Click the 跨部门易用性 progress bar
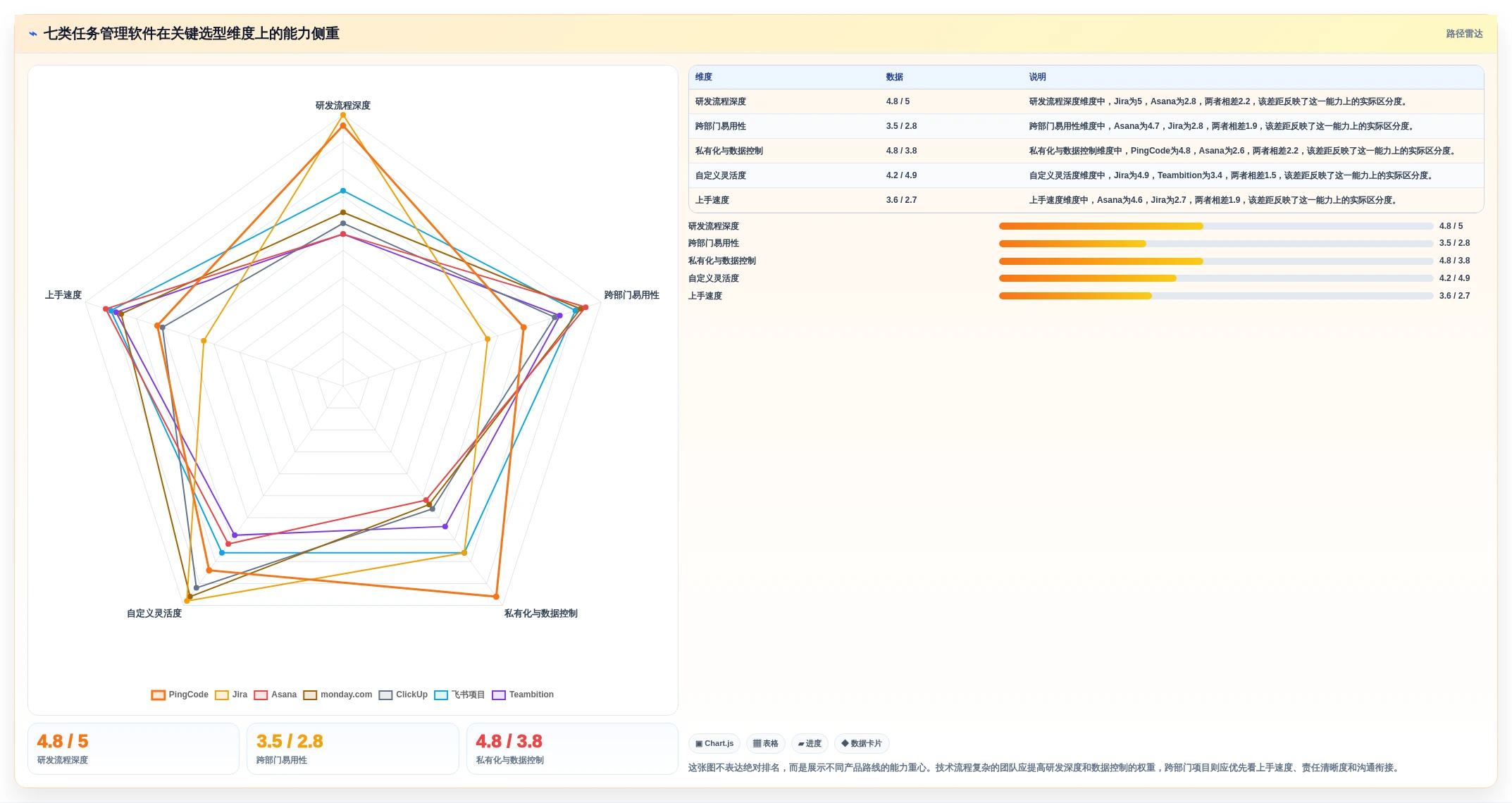 (x=1216, y=244)
